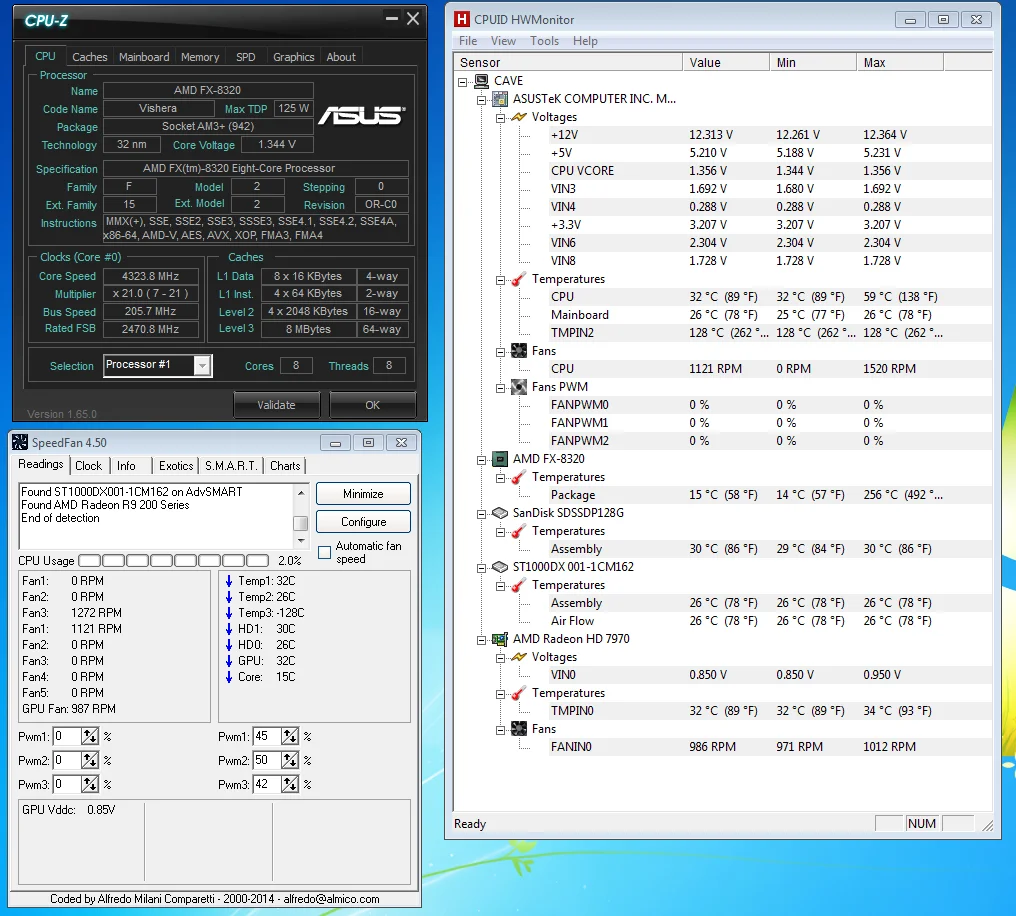Switch to the SPD tab in CPU-Z
Image resolution: width=1016 pixels, height=916 pixels.
click(x=246, y=57)
